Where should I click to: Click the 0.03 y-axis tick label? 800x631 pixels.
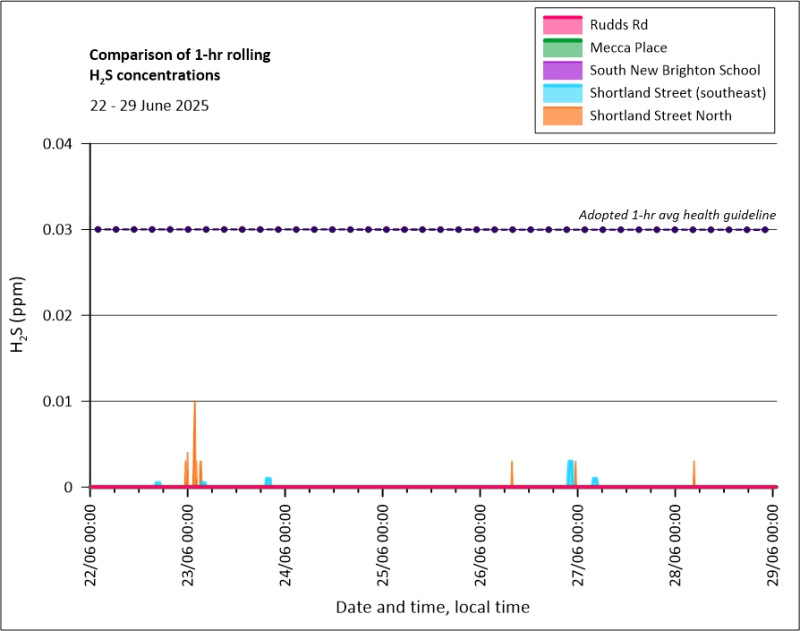(58, 230)
